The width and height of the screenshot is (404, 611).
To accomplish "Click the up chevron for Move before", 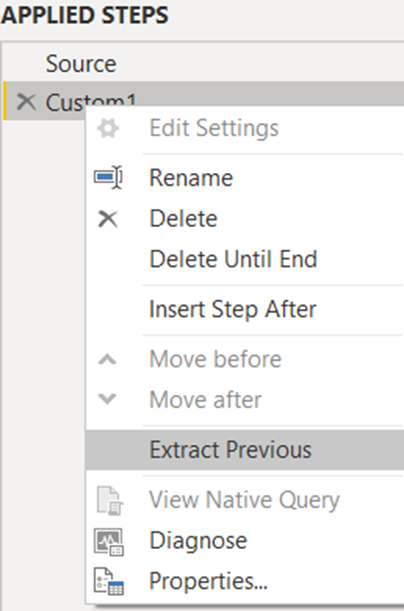I will point(108,359).
